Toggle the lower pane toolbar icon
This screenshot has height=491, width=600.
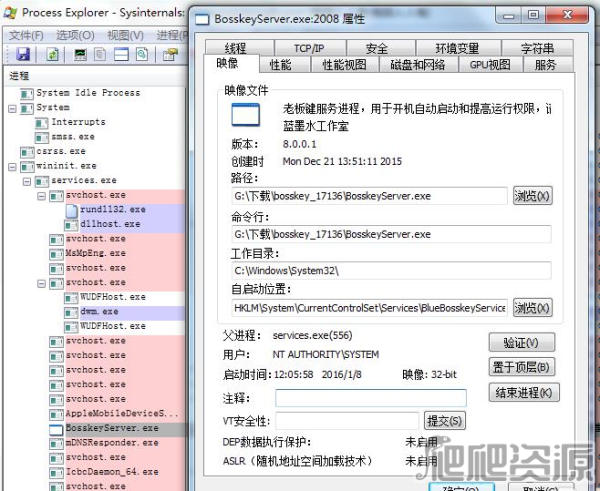click(x=121, y=54)
